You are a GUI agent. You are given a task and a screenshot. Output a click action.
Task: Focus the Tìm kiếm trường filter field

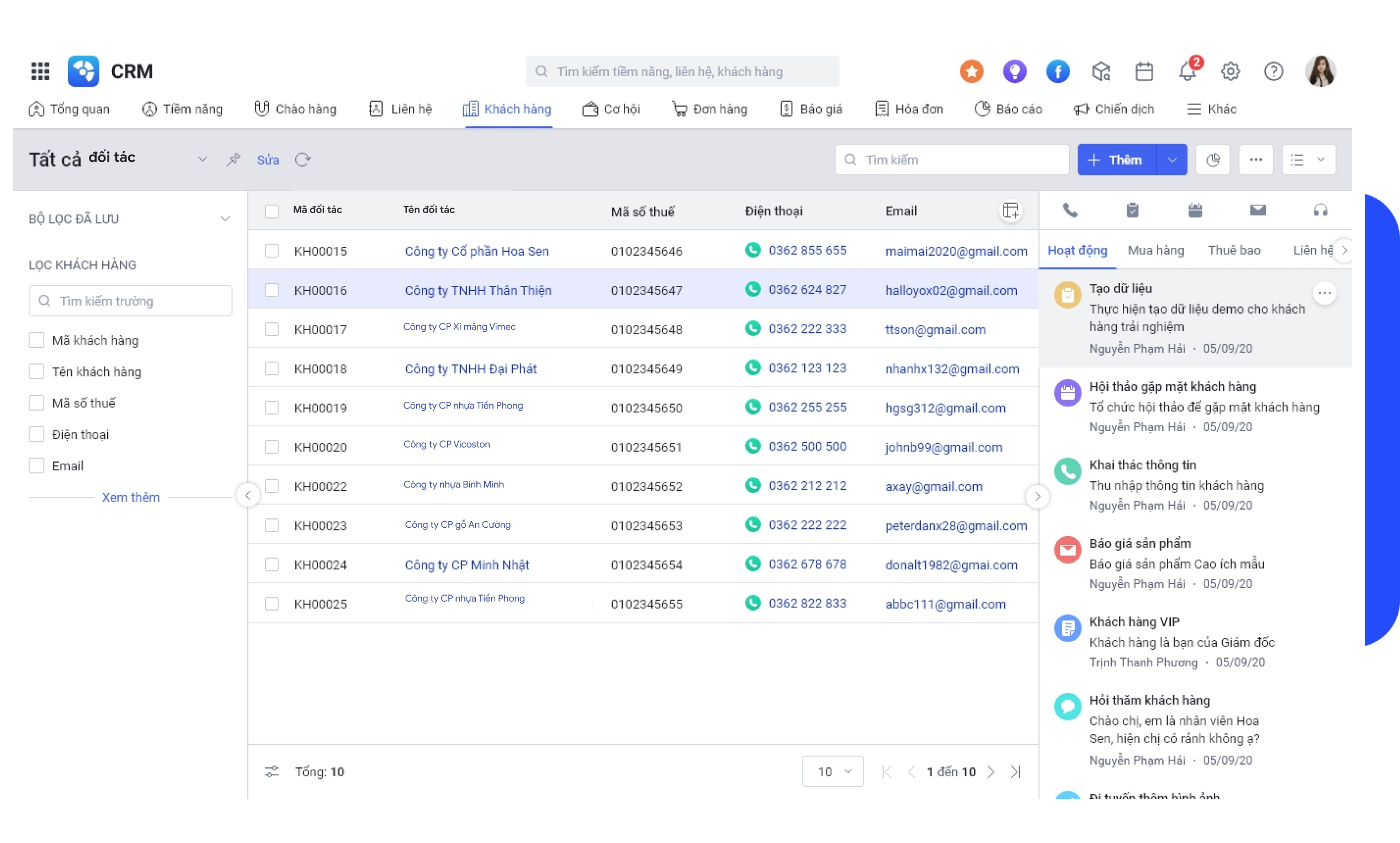coord(131,300)
